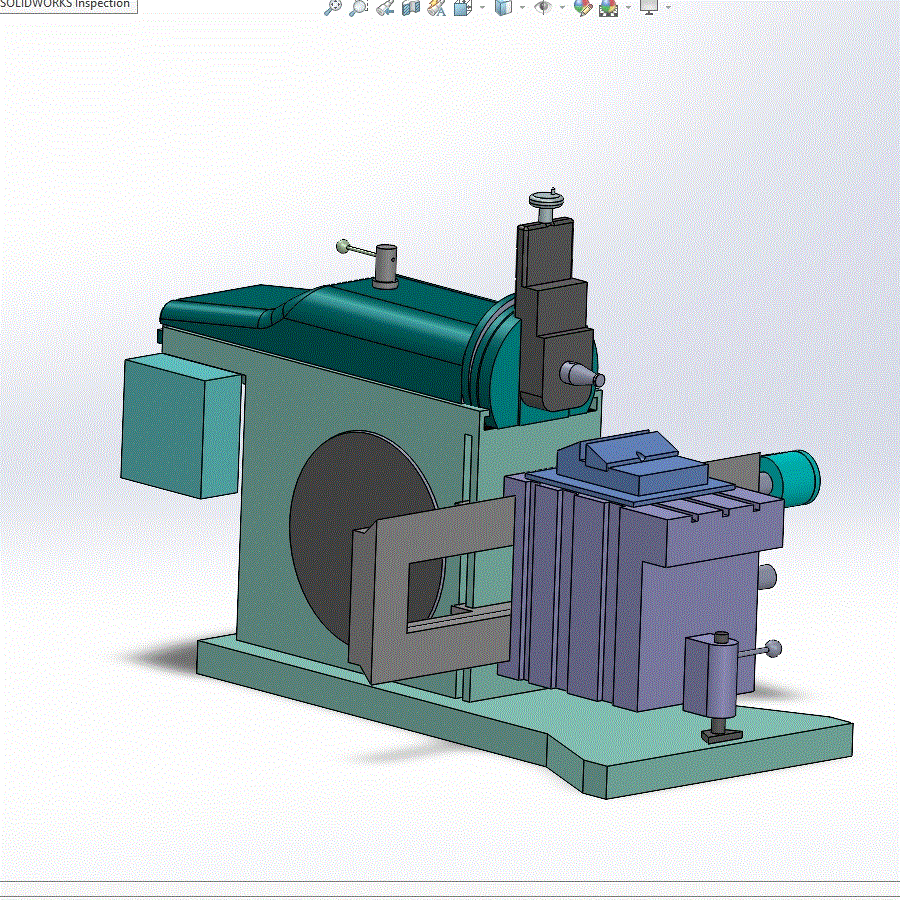This screenshot has width=900, height=900.
Task: Select the Zoom to Area tool
Action: point(359,7)
